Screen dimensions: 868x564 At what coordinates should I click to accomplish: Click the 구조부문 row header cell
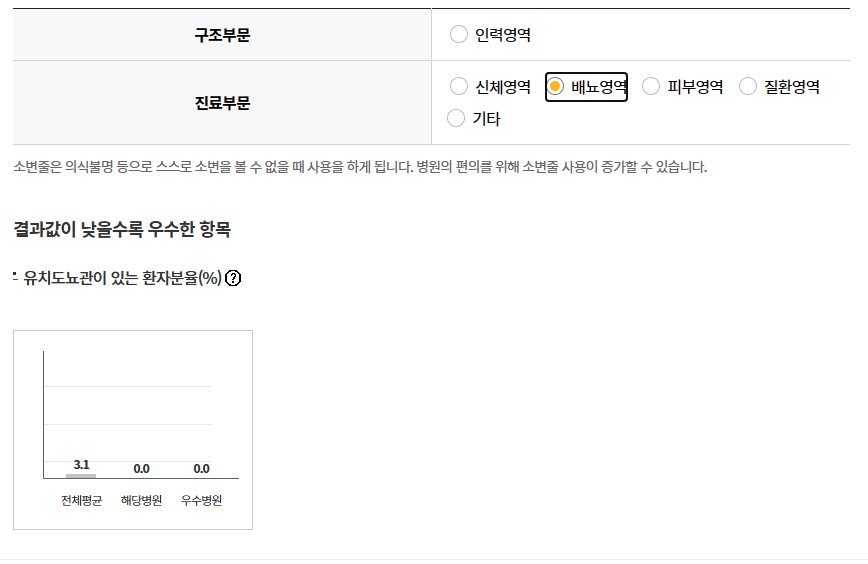click(x=222, y=35)
